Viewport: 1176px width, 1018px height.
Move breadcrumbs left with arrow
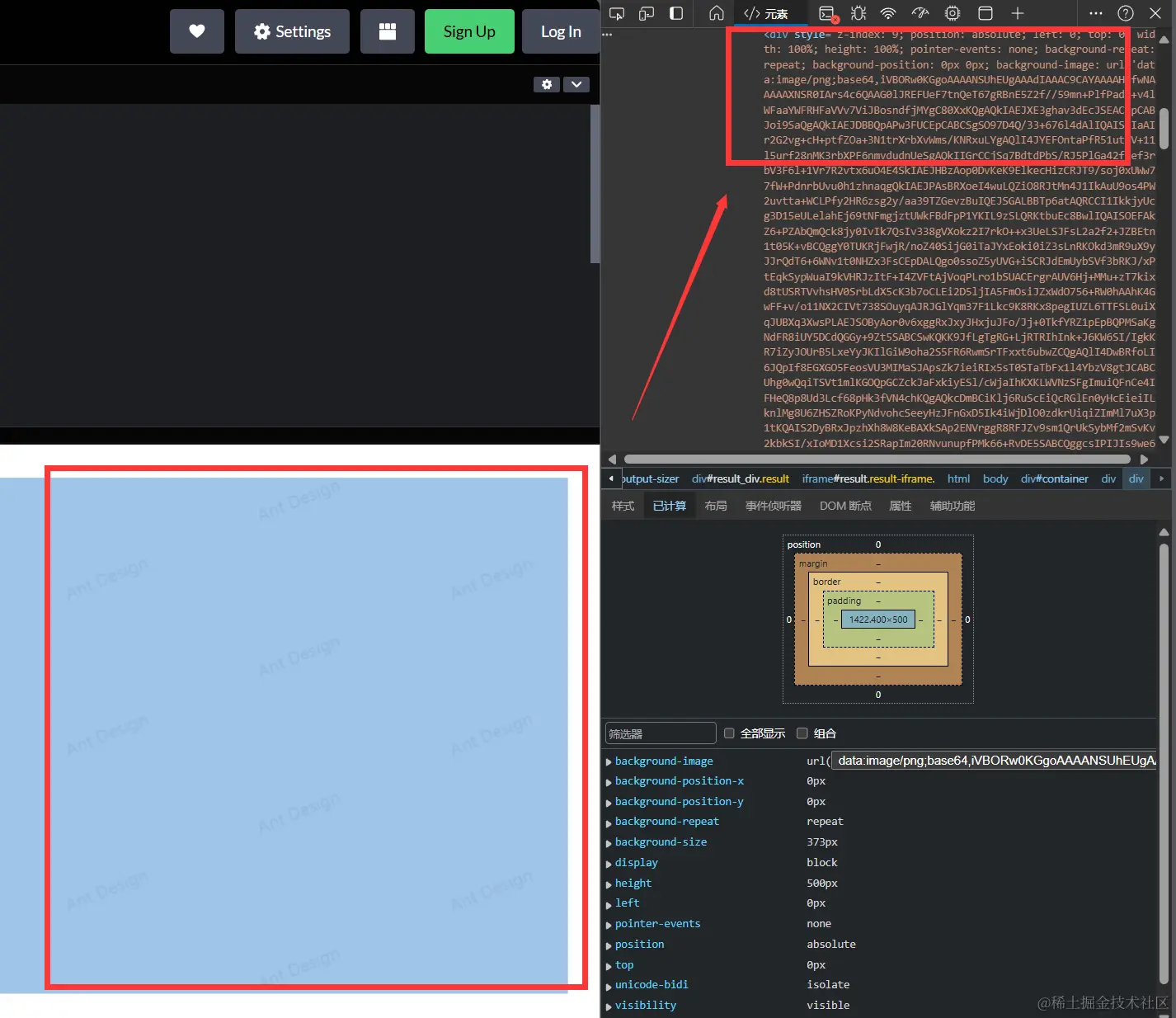pyautogui.click(x=611, y=478)
